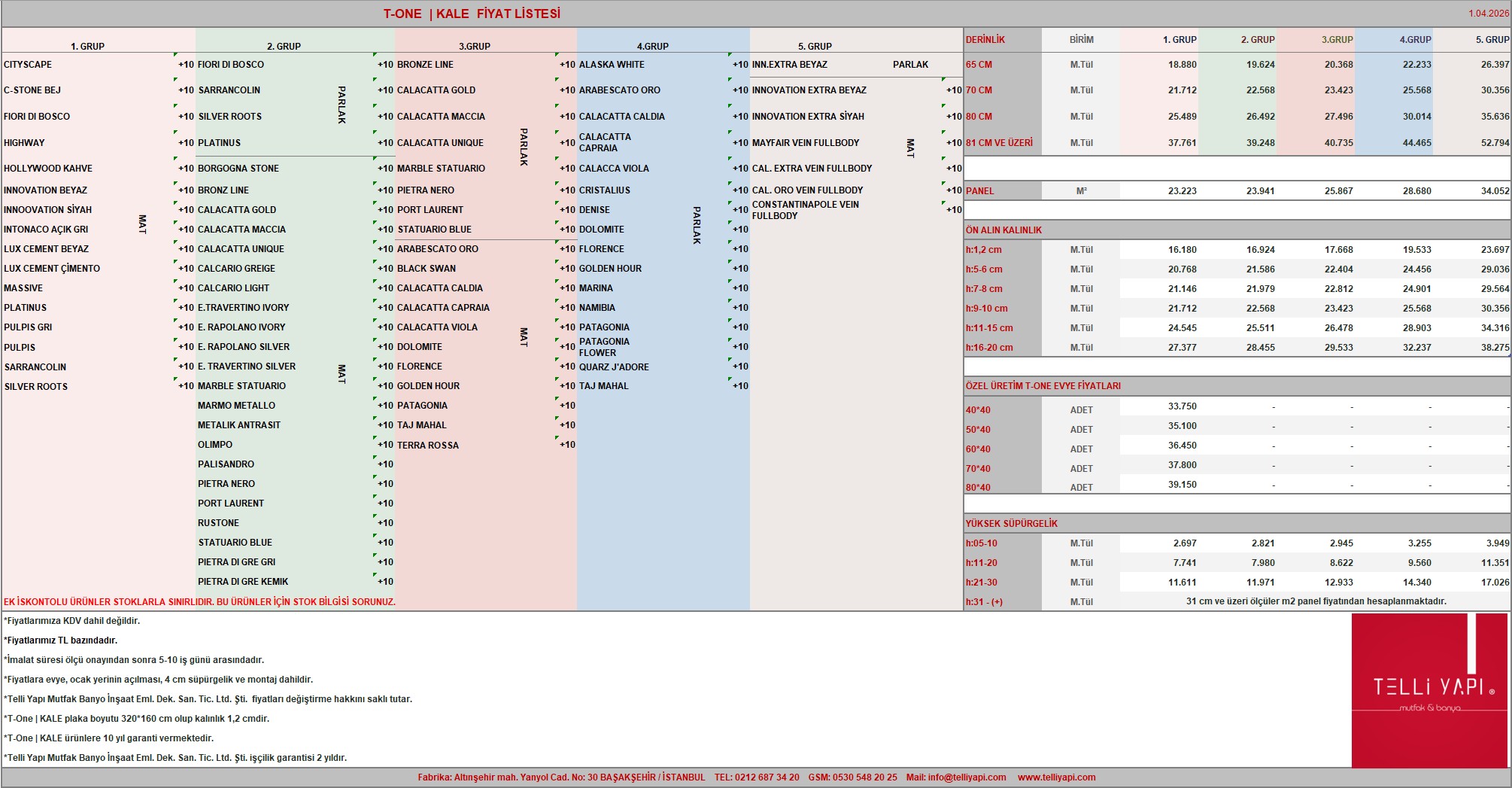Click the "CRISTALIUS" product name
Image resolution: width=1512 pixels, height=788 pixels.
605,190
